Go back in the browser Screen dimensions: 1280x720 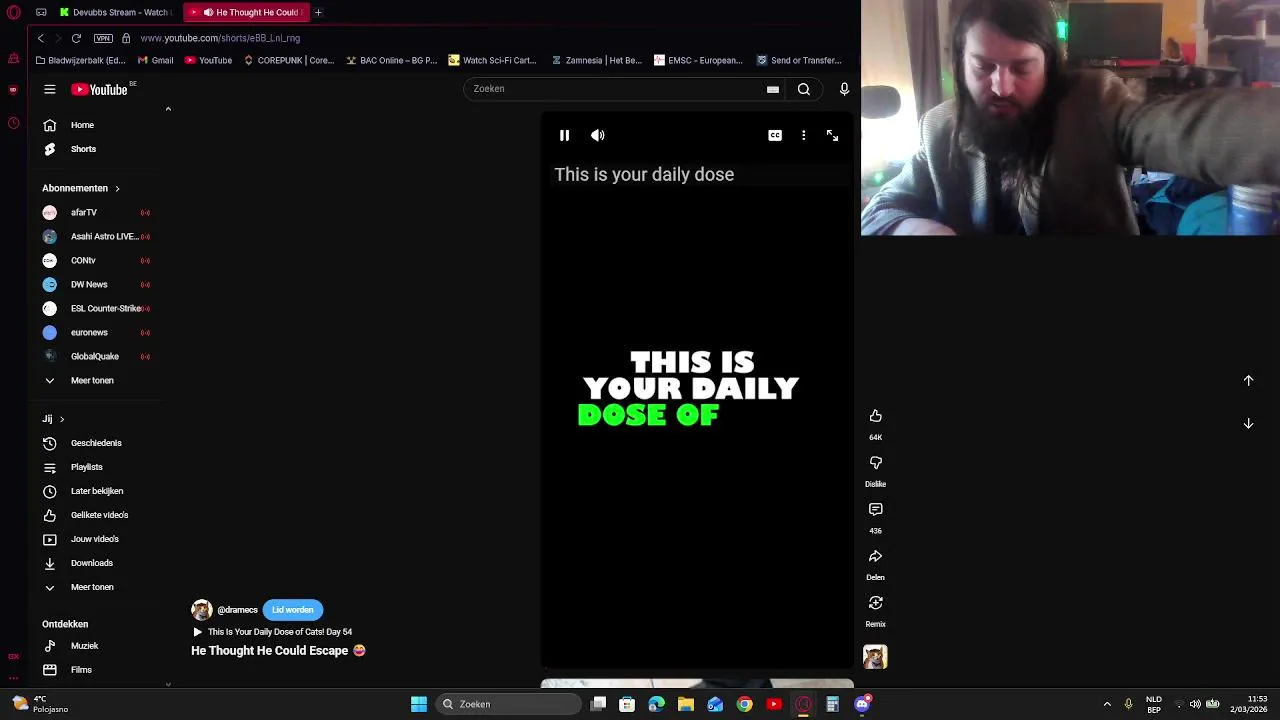pos(40,38)
